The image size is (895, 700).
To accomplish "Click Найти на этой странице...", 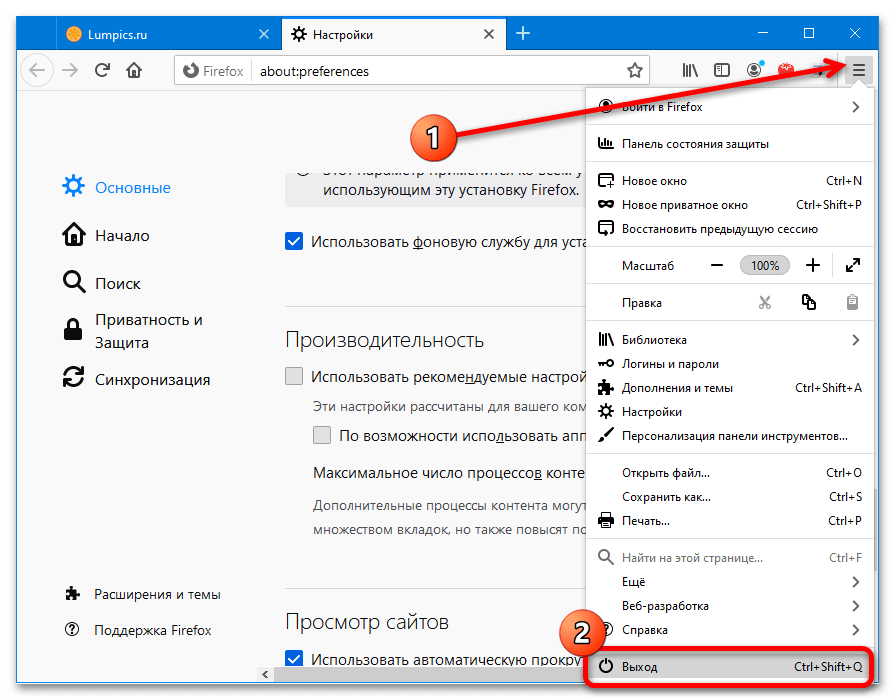I will point(730,558).
